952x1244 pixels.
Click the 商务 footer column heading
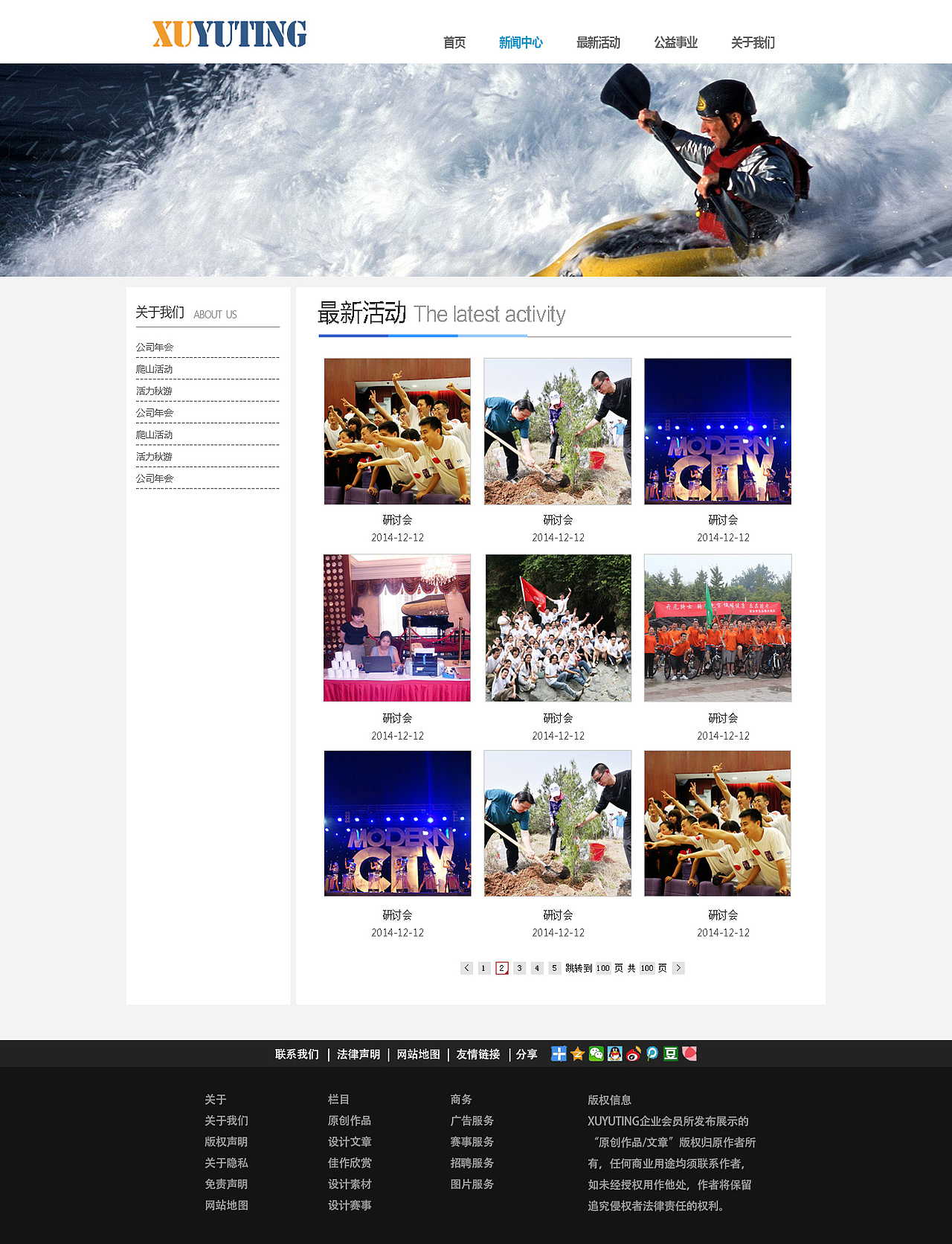pyautogui.click(x=461, y=1099)
